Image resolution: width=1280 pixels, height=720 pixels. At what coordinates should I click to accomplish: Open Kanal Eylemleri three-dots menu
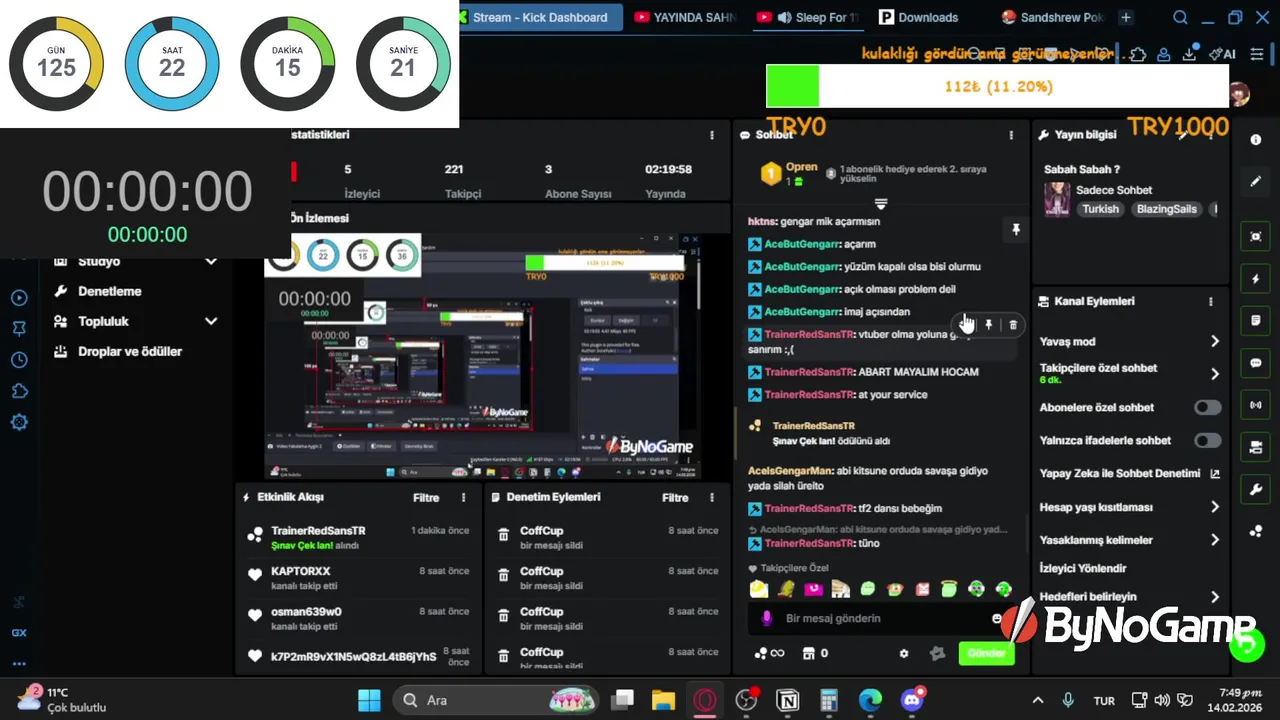click(1210, 301)
